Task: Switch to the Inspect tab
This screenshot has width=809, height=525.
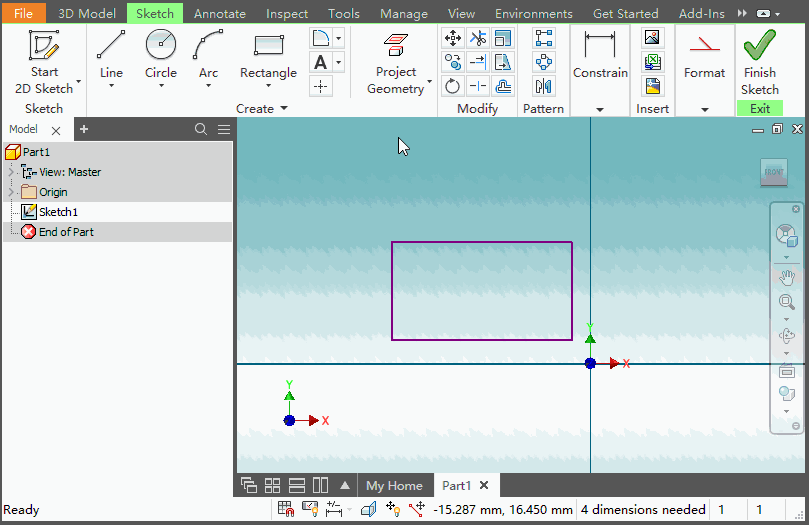Action: click(x=287, y=13)
